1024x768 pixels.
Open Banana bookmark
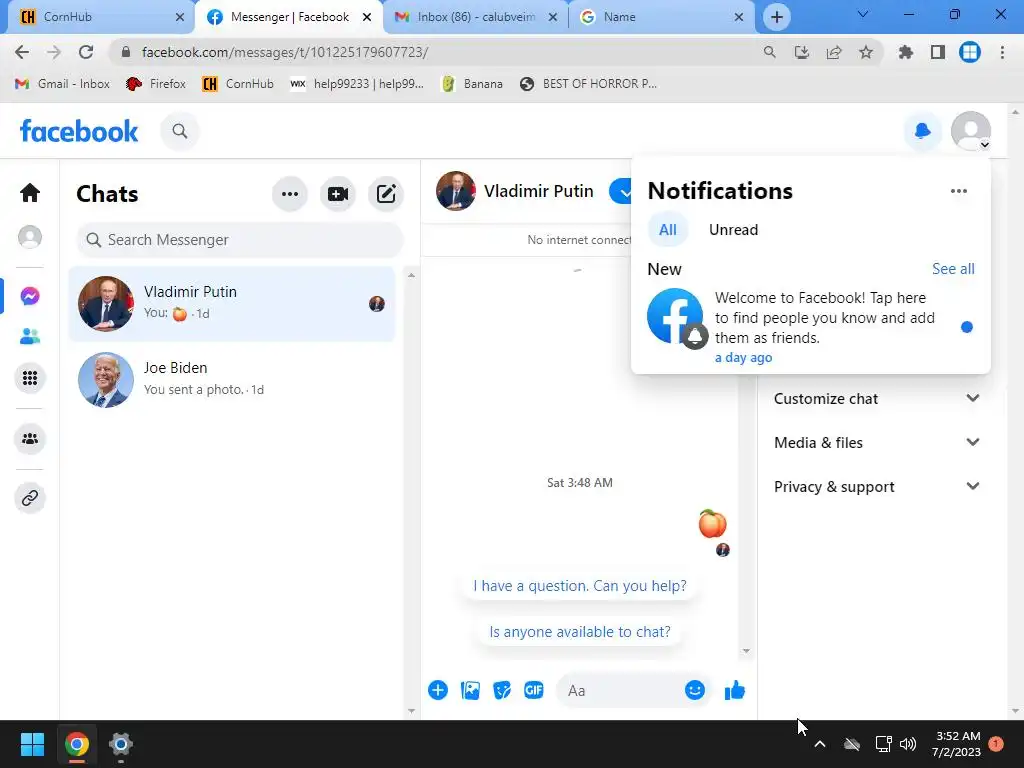(x=472, y=84)
